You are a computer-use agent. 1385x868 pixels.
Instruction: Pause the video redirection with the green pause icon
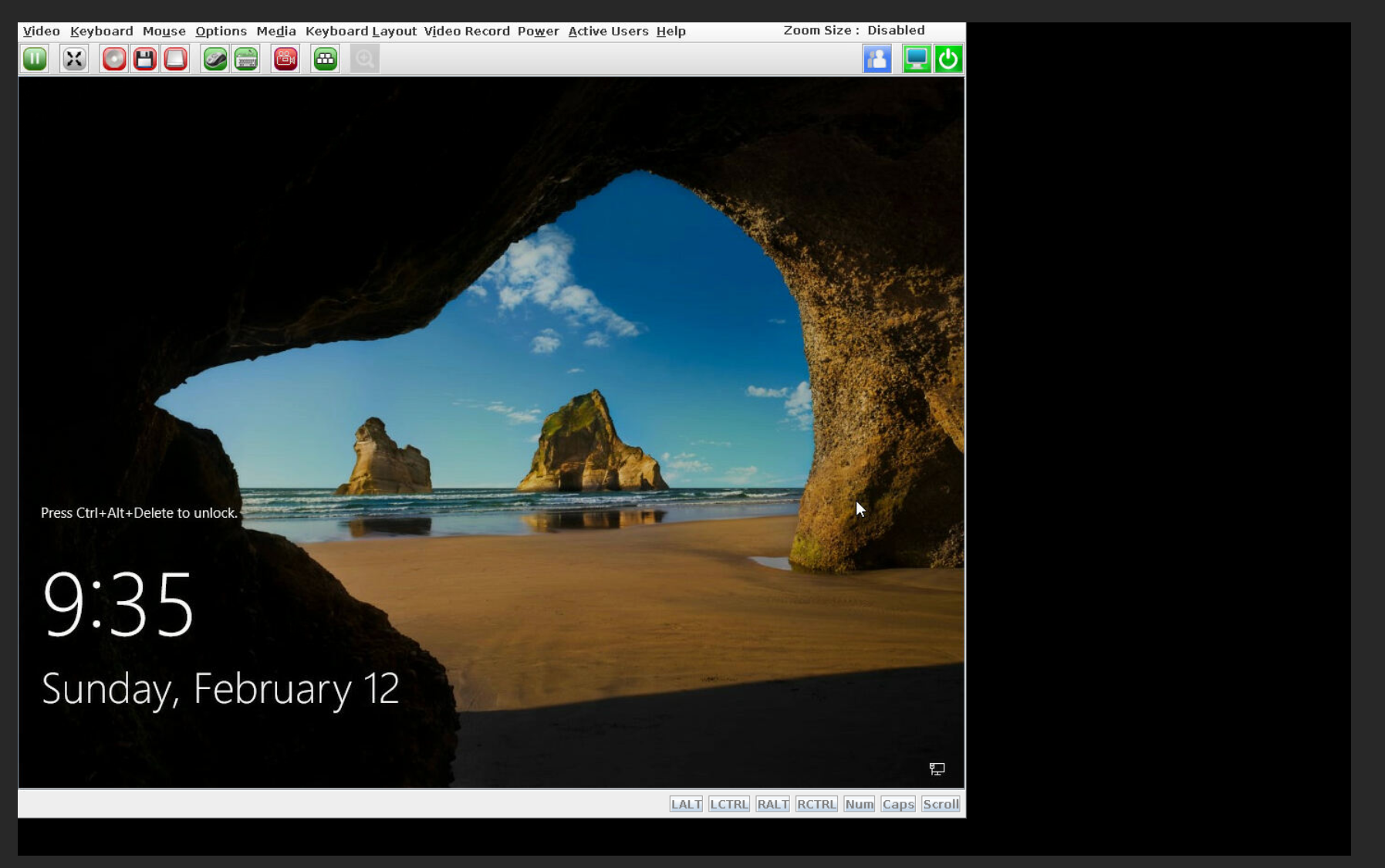35,59
